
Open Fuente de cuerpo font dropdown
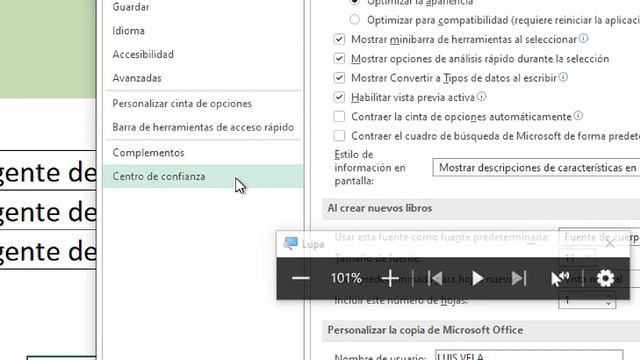point(599,237)
